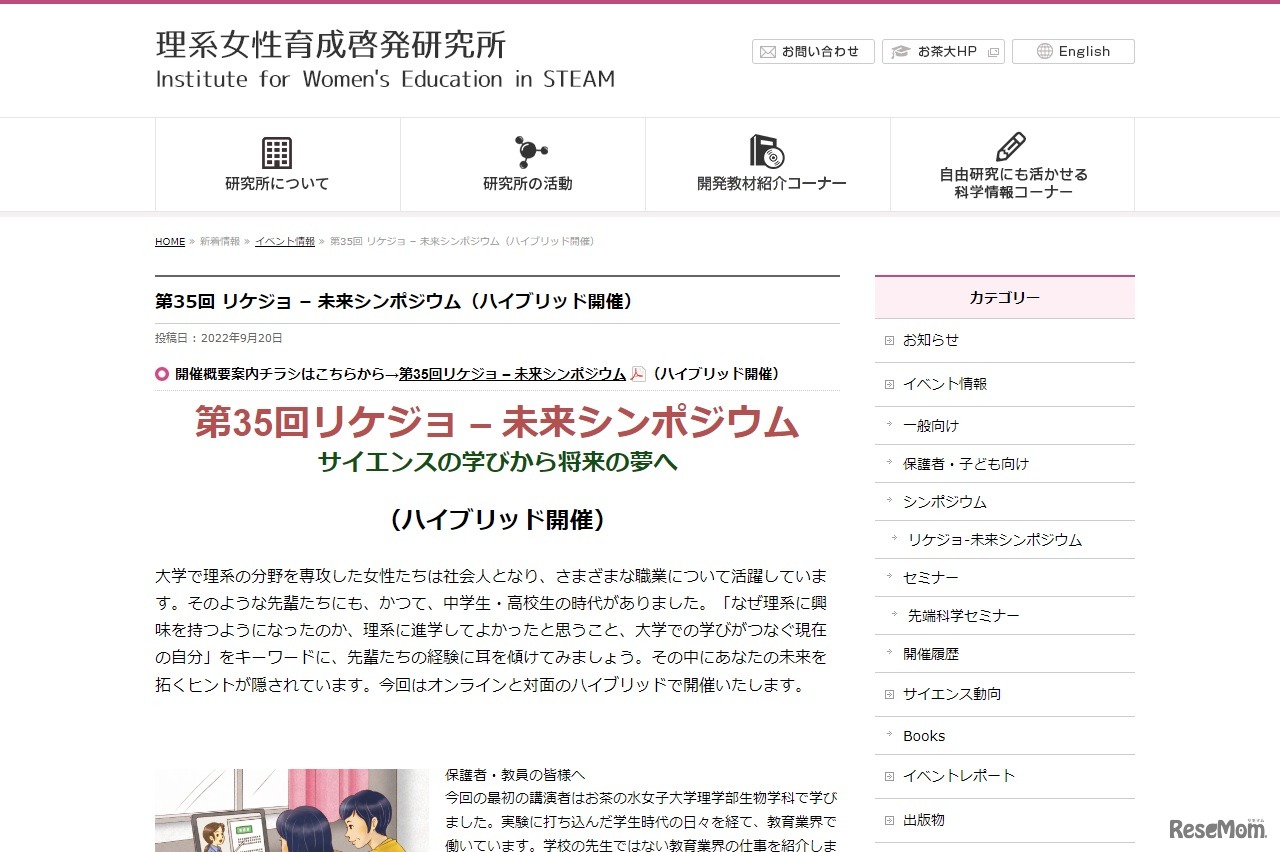
Task: Click the globe icon beside English
Action: click(x=1045, y=52)
